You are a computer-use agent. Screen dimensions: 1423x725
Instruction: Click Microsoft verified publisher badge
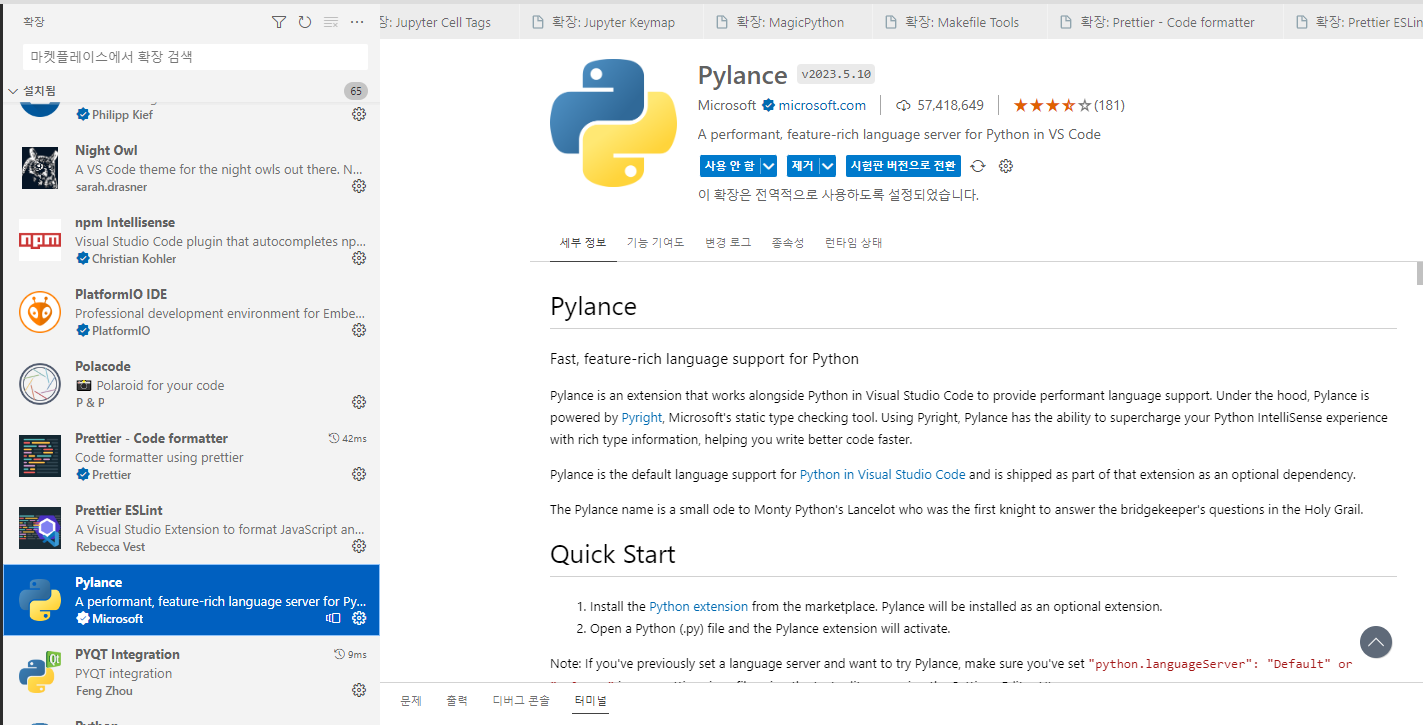pos(768,105)
